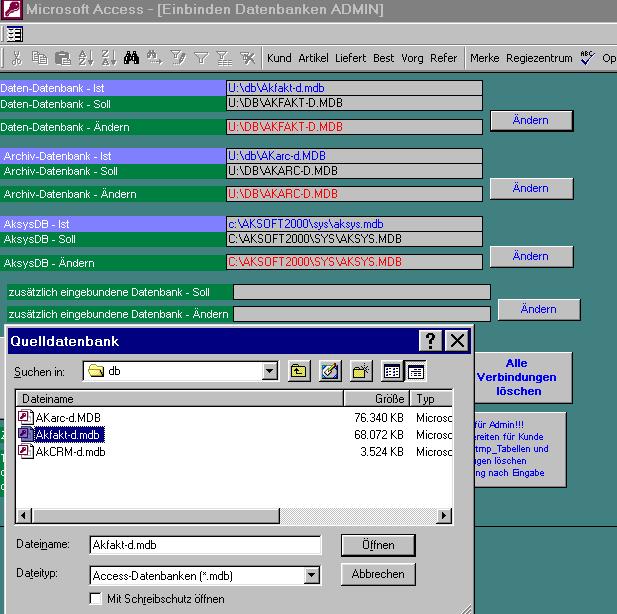This screenshot has width=617, height=614.
Task: Switch file view to List mode
Action: pyautogui.click(x=393, y=372)
